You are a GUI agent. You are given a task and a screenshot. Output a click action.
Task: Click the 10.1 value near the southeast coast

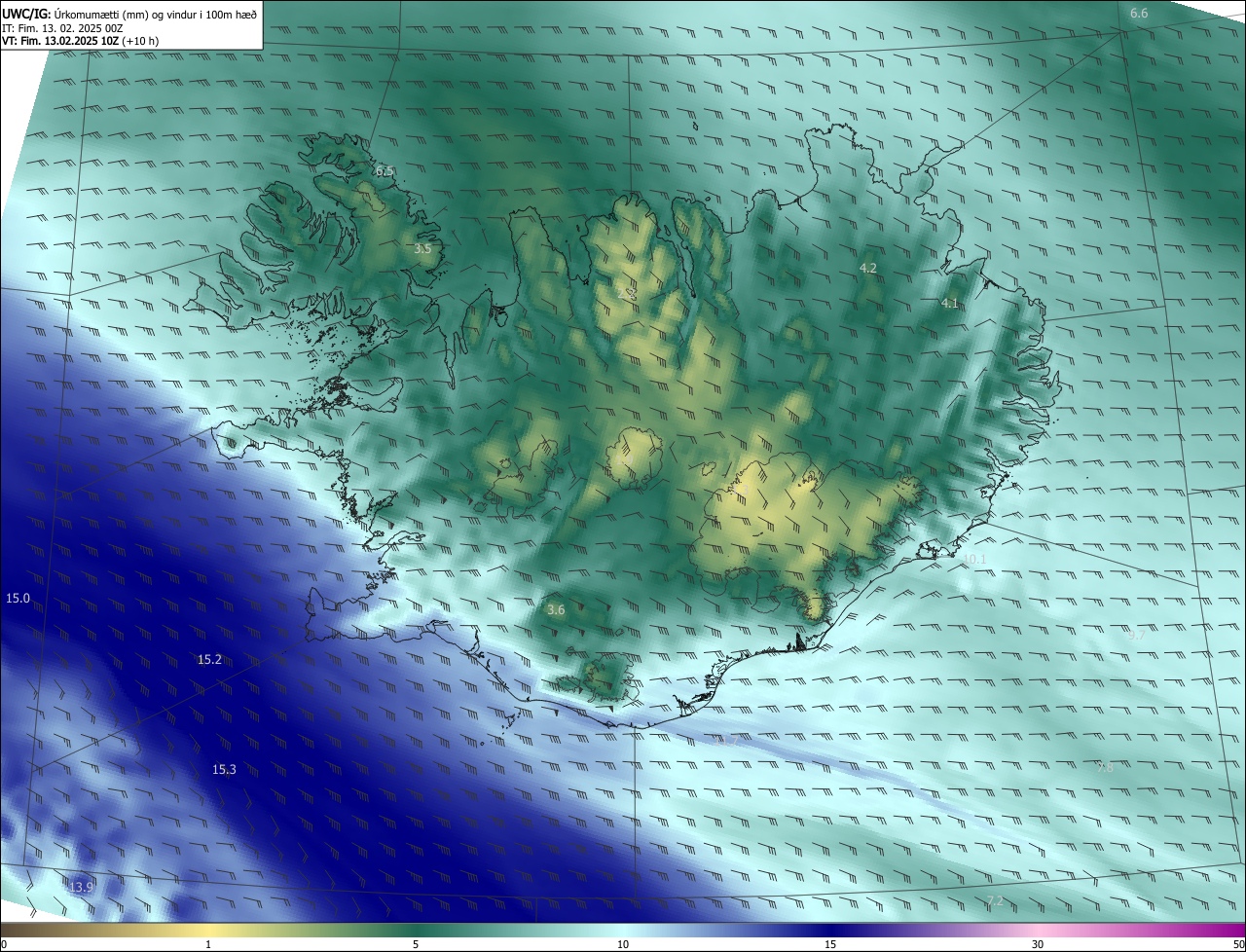click(x=974, y=560)
